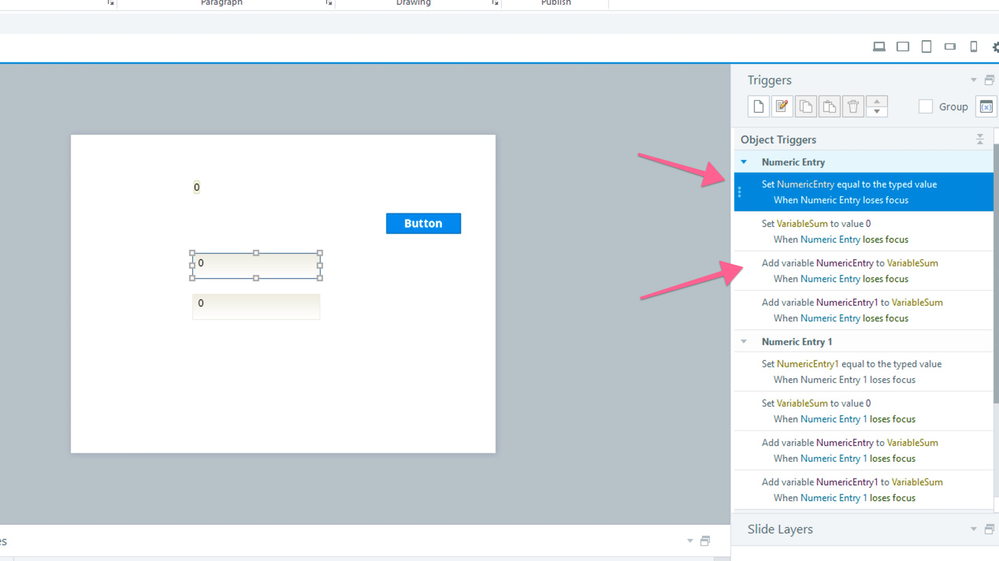Select the Numeric Entry group header
This screenshot has width=999, height=561.
click(x=863, y=162)
